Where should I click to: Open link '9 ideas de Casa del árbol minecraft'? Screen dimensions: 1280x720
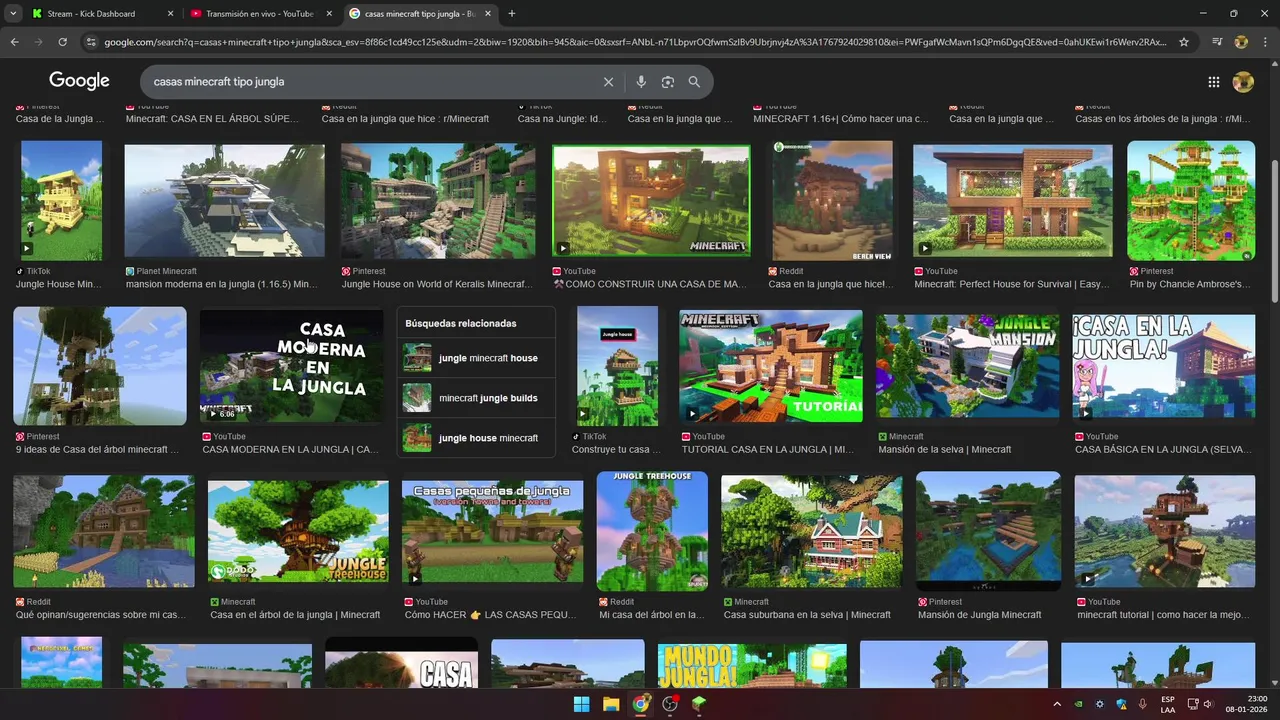coord(98,450)
